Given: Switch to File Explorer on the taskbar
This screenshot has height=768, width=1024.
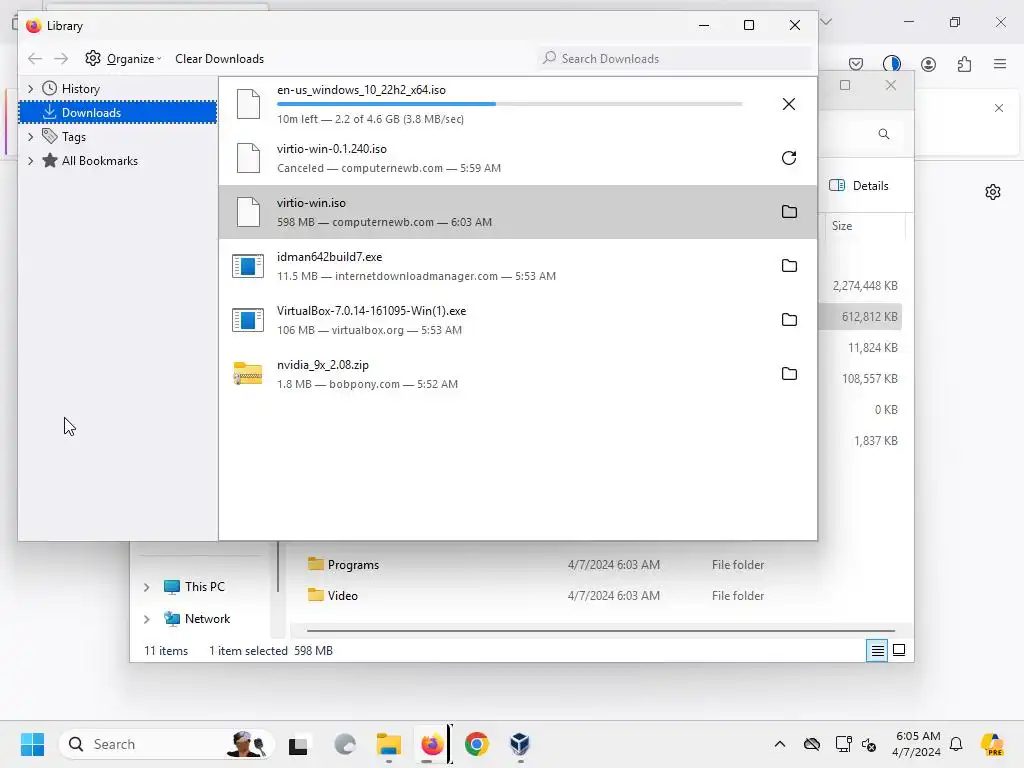Looking at the screenshot, I should point(389,744).
